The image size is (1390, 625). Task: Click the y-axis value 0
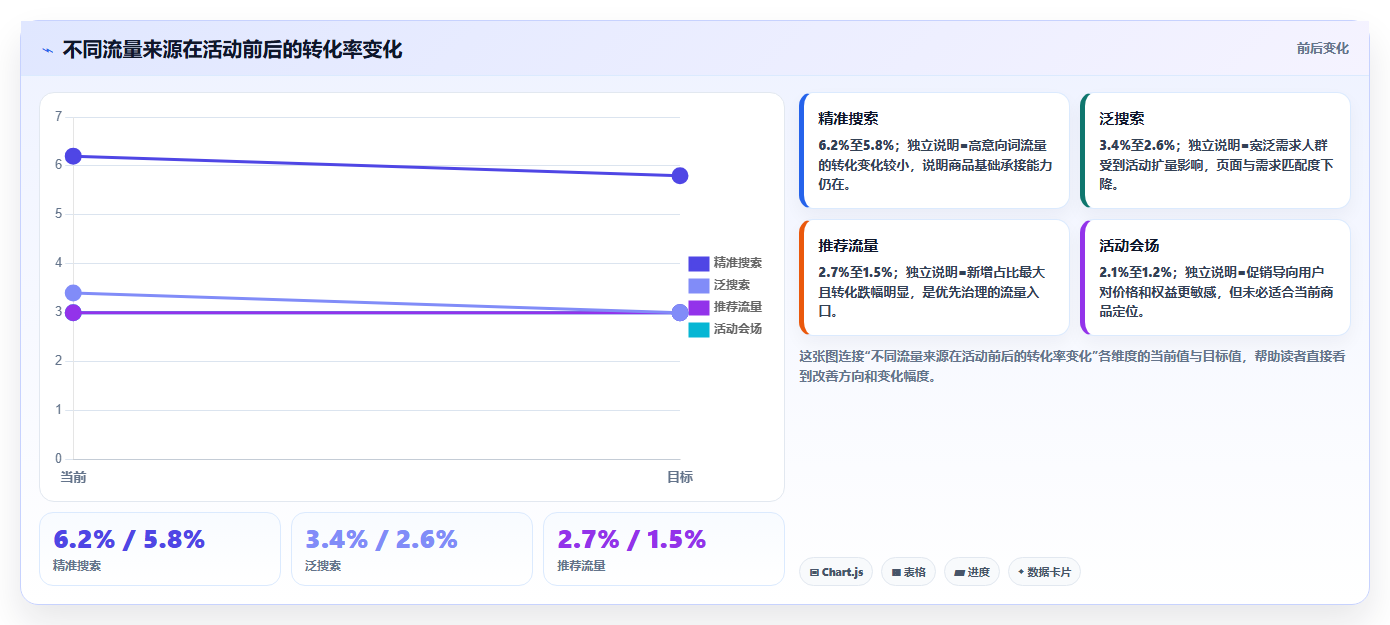[58, 459]
